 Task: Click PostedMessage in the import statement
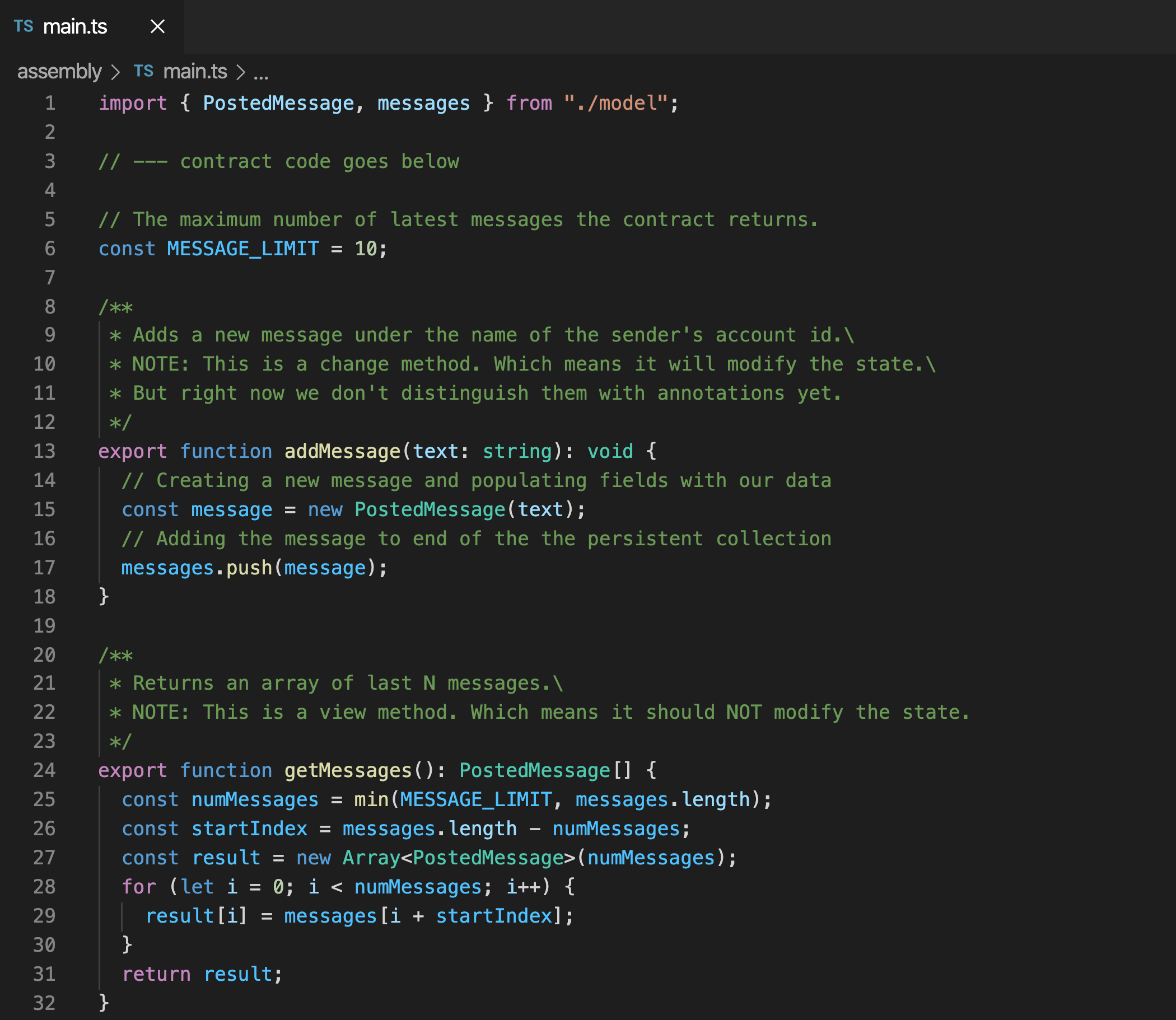(278, 103)
